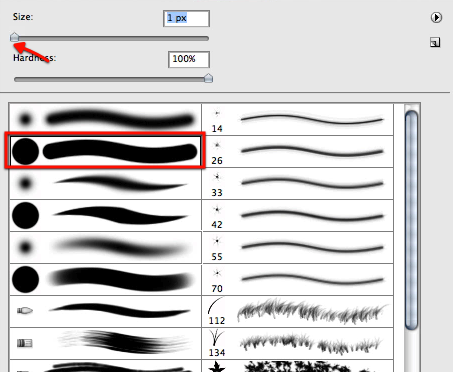Select the soft round tapered brush in third row

tap(105, 183)
